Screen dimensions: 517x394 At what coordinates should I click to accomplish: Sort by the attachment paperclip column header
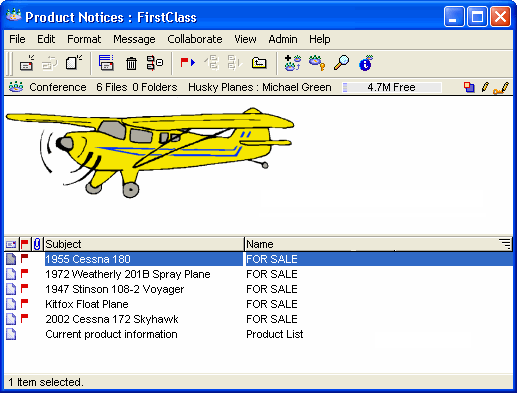coord(37,244)
